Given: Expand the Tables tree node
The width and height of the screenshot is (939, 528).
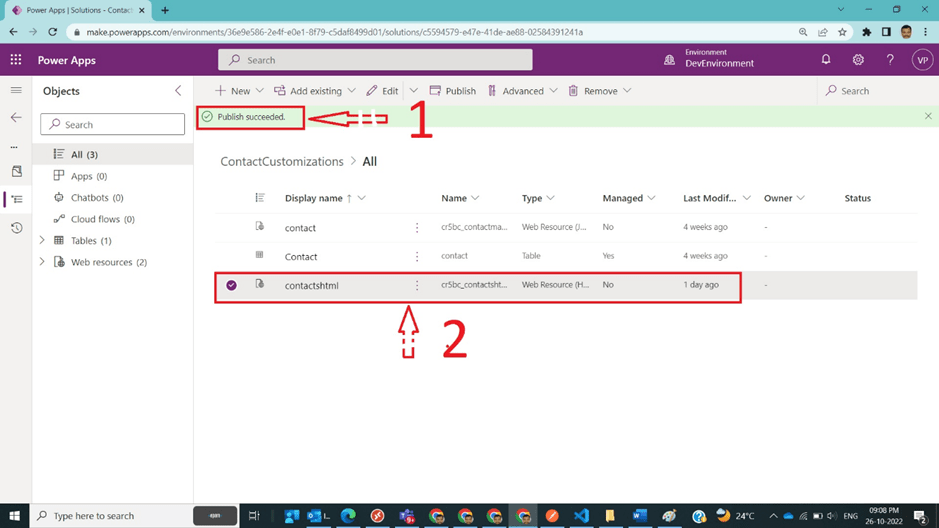Looking at the screenshot, I should click(42, 241).
